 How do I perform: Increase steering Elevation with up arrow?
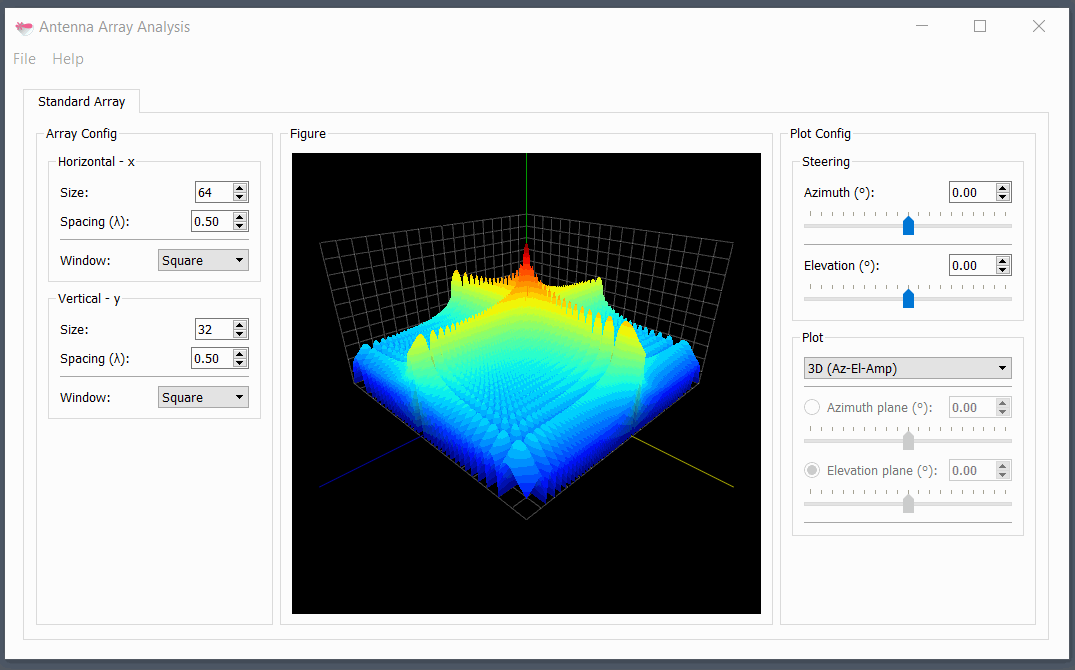[x=1003, y=261]
